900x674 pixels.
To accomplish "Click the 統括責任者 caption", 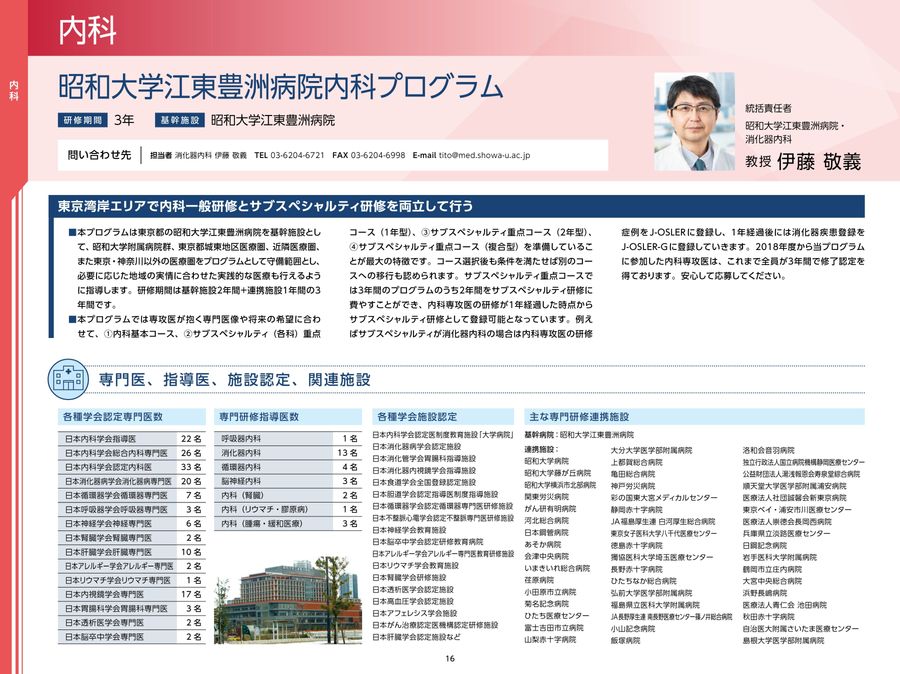I will (x=769, y=108).
